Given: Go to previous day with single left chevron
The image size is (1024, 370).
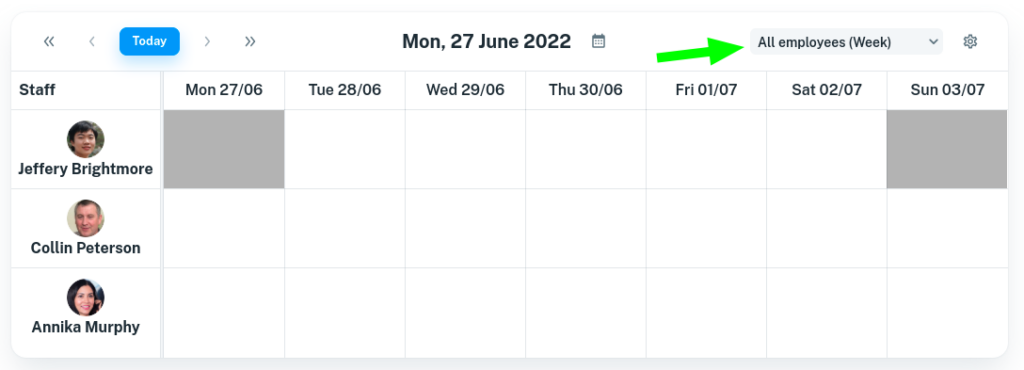Looking at the screenshot, I should [92, 42].
